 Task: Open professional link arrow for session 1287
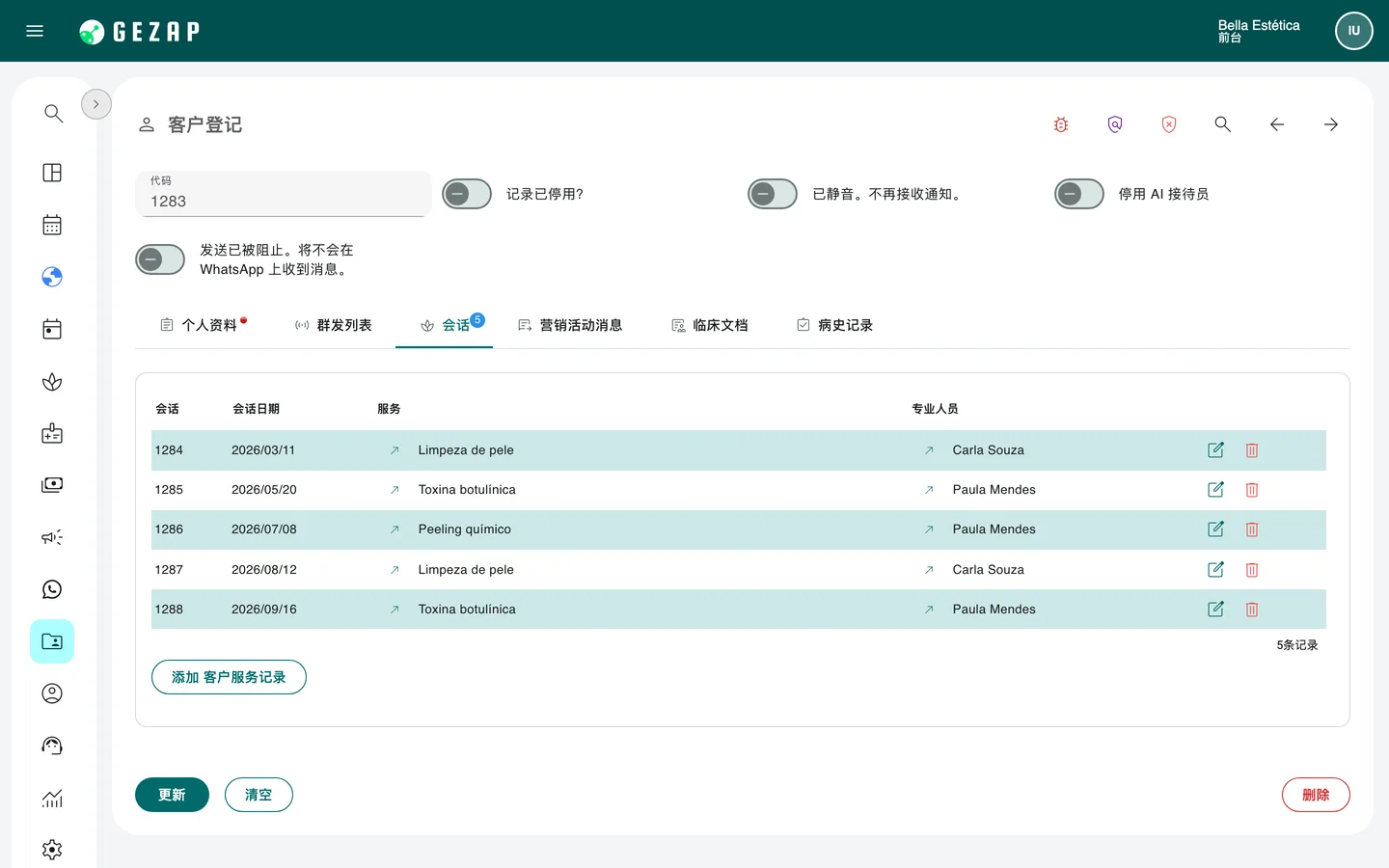(x=929, y=570)
